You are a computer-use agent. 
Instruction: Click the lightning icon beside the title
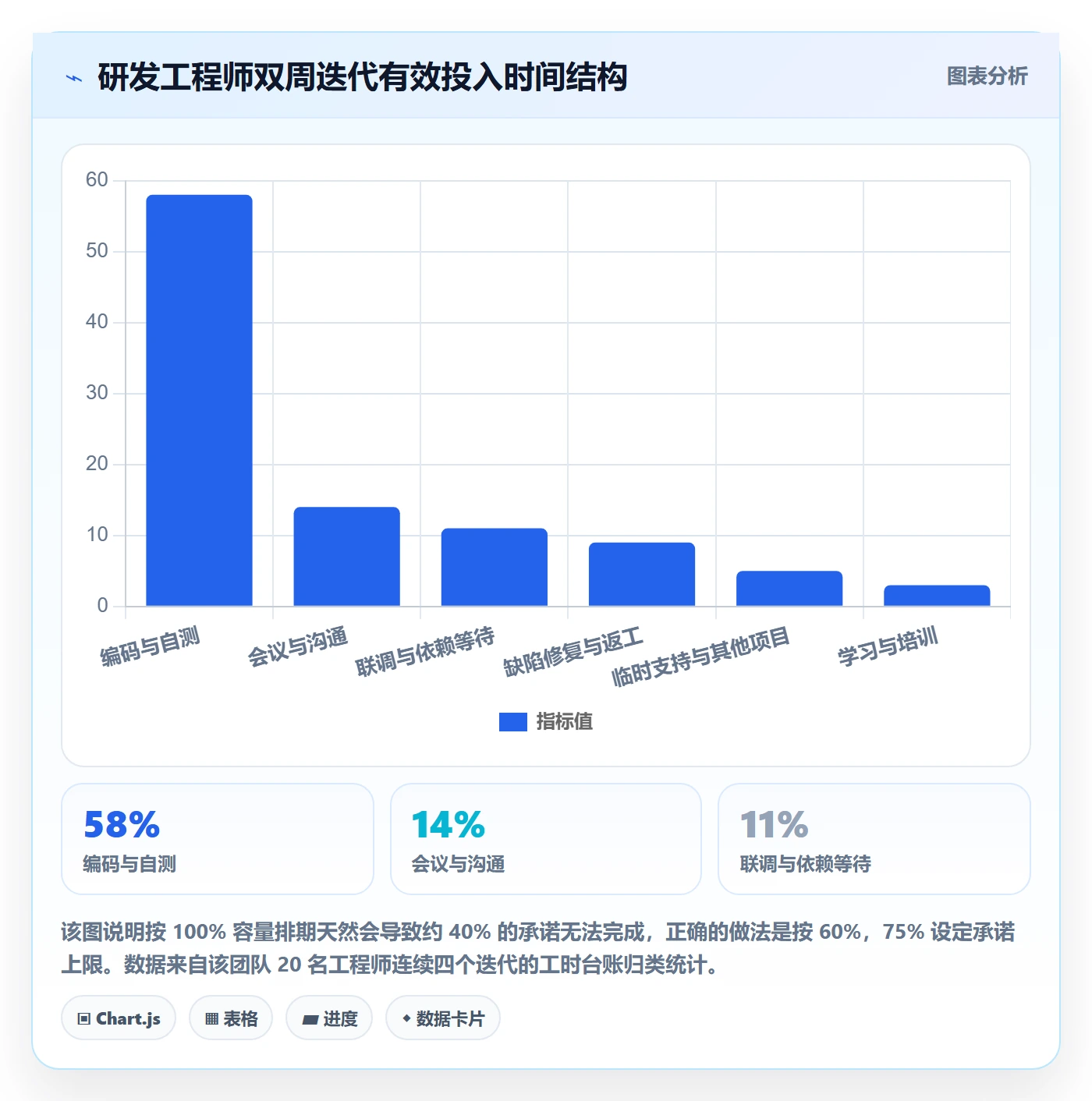[x=74, y=78]
